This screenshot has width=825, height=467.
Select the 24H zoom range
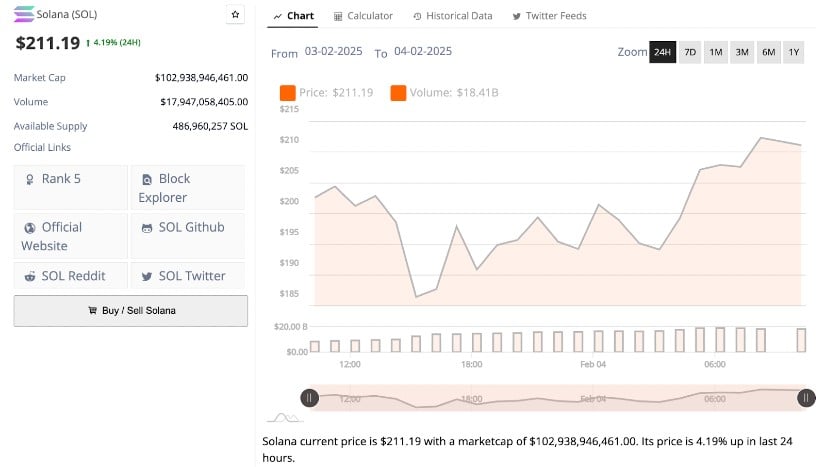pyautogui.click(x=662, y=52)
